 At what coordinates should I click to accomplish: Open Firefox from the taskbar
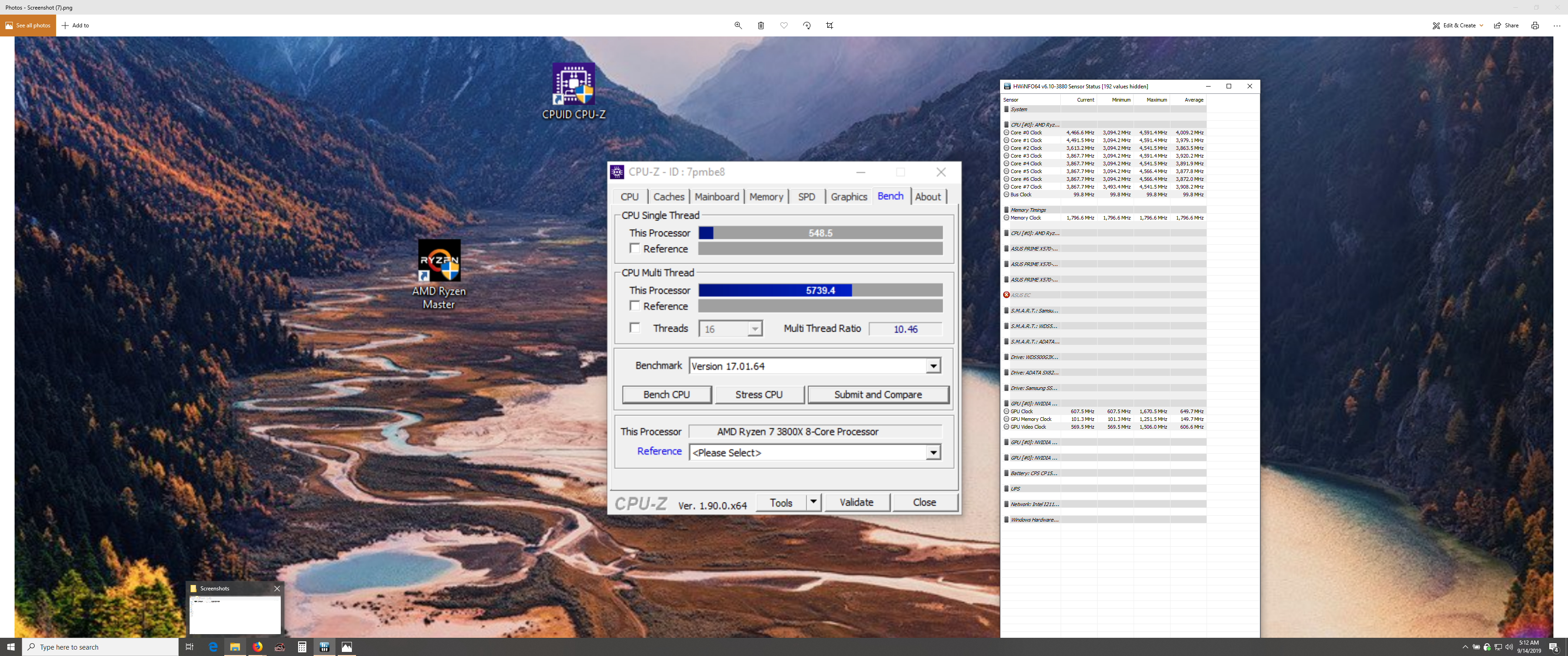pyautogui.click(x=258, y=647)
